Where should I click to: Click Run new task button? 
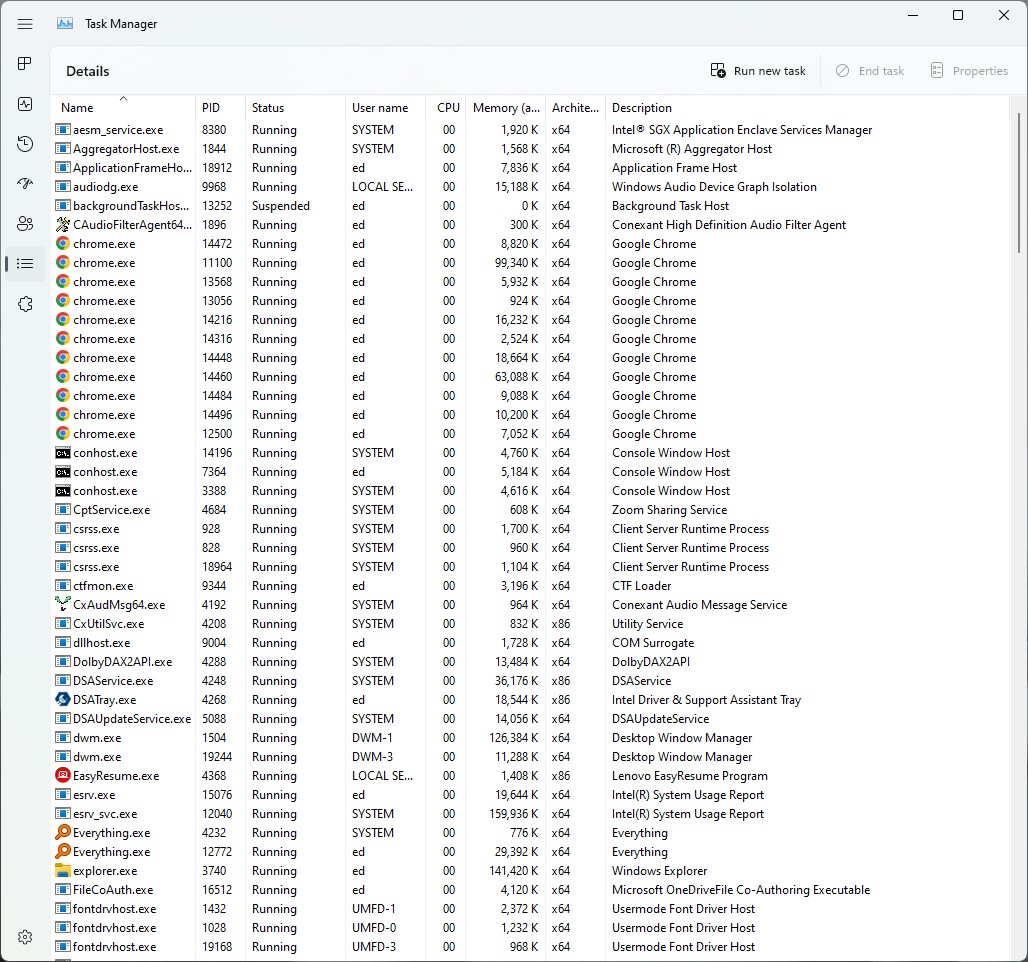click(x=758, y=71)
